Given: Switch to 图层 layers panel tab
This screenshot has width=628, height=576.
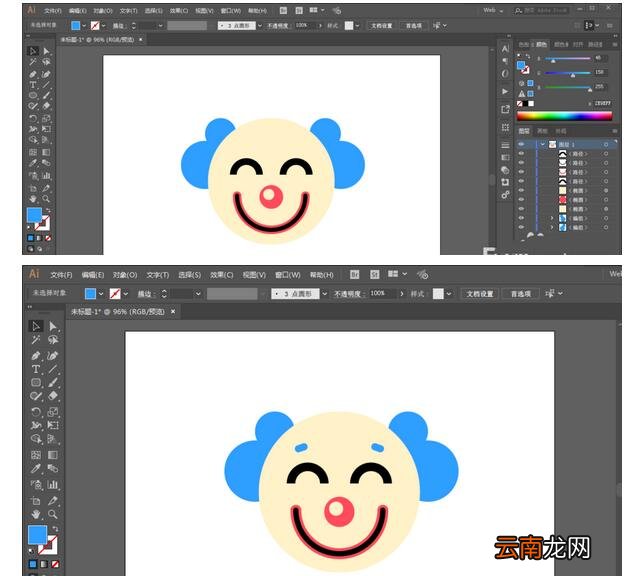Looking at the screenshot, I should click(524, 131).
